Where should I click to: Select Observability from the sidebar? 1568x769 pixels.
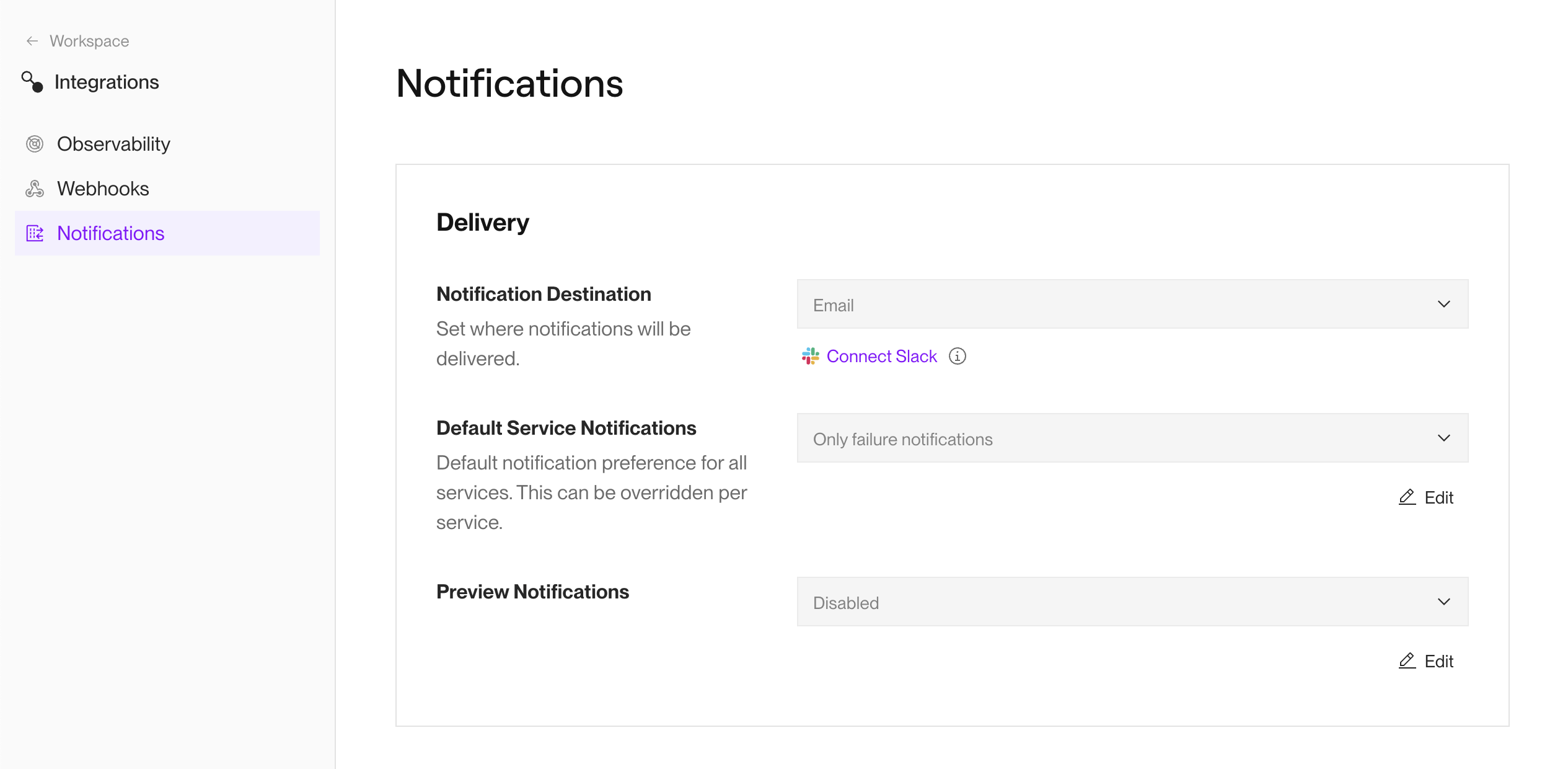tap(113, 143)
